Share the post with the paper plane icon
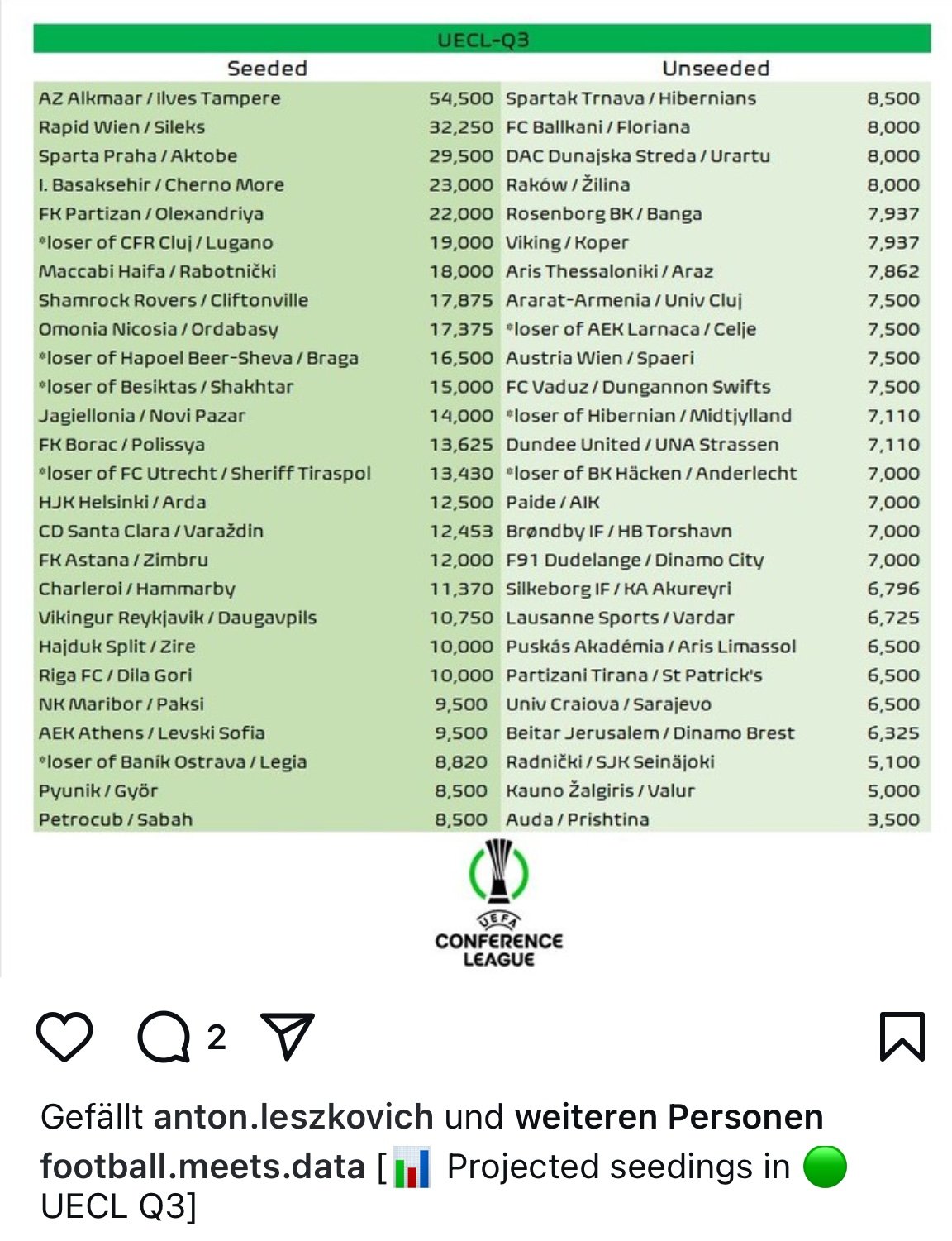The image size is (952, 1241). point(288,1035)
